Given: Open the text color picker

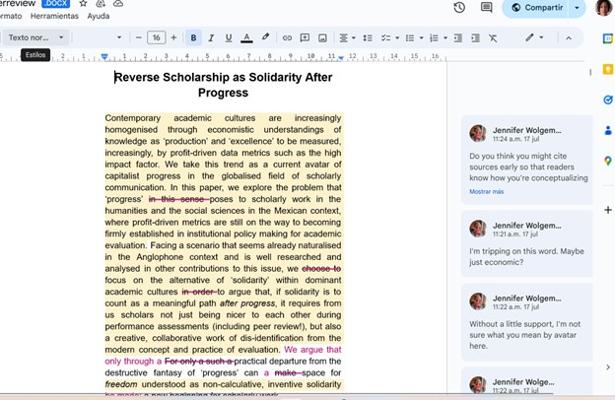Looking at the screenshot, I should tap(247, 38).
